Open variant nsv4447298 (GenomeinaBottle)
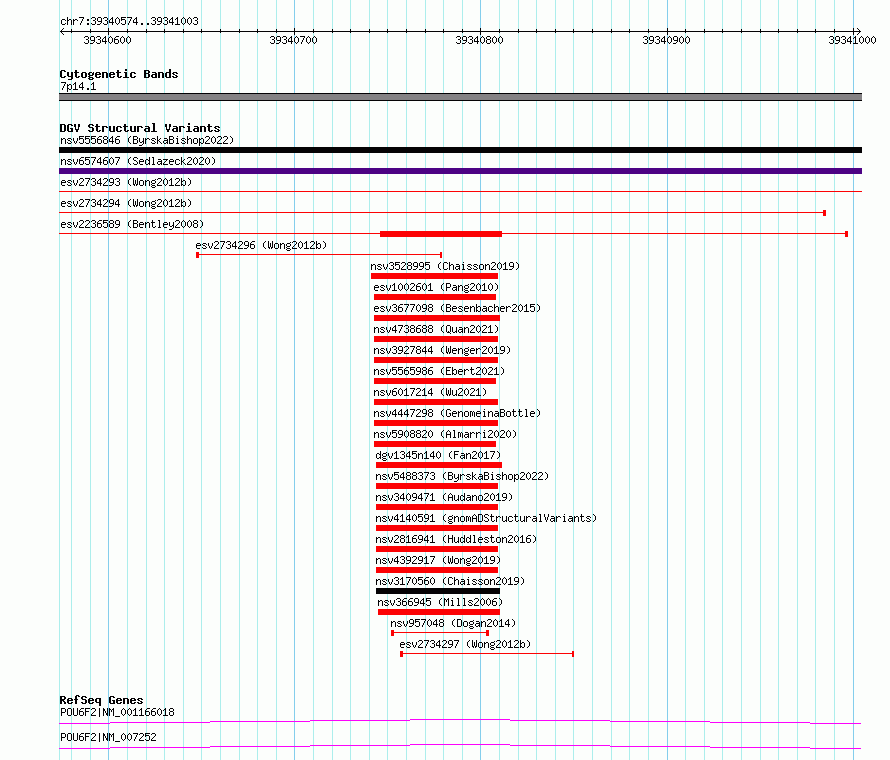 tap(457, 413)
